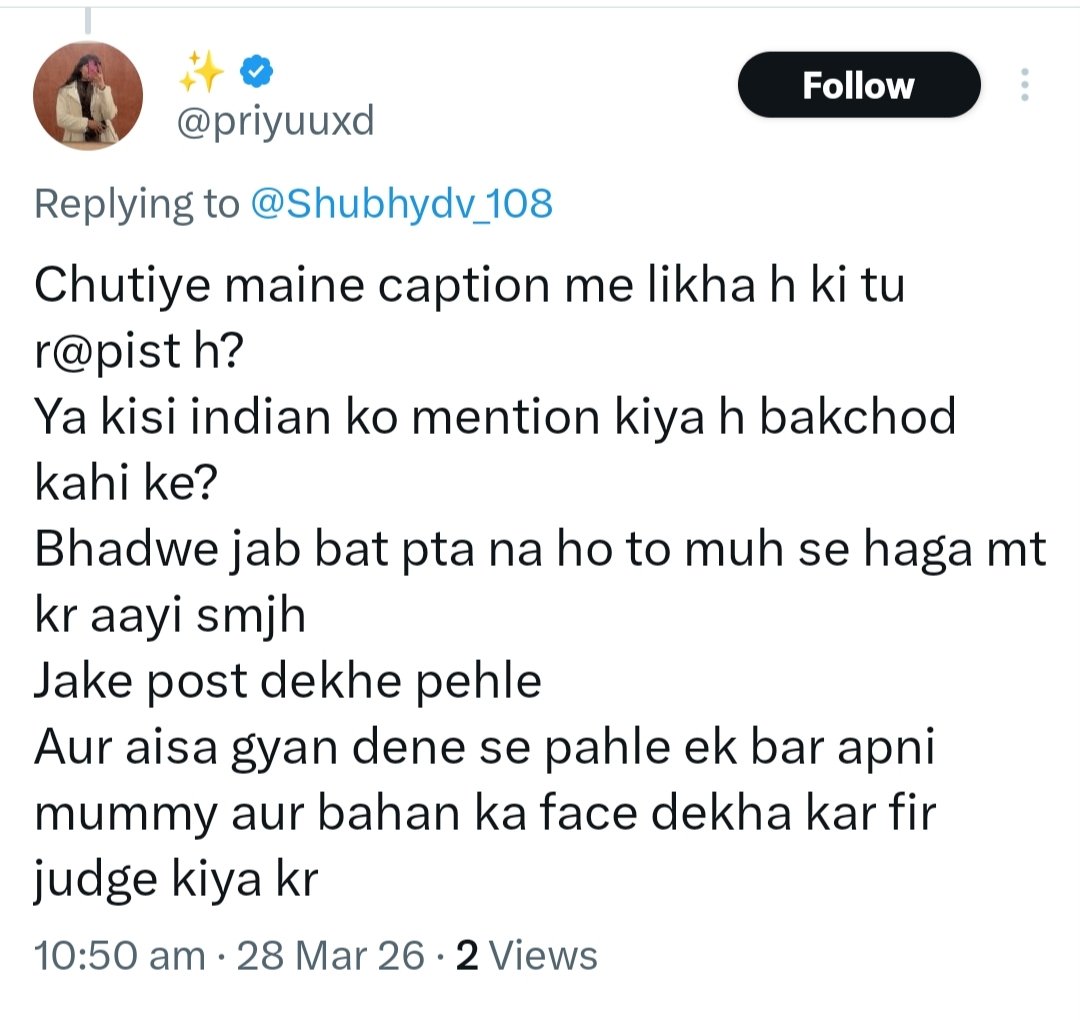Click the thread connector line above avatar

point(88,18)
